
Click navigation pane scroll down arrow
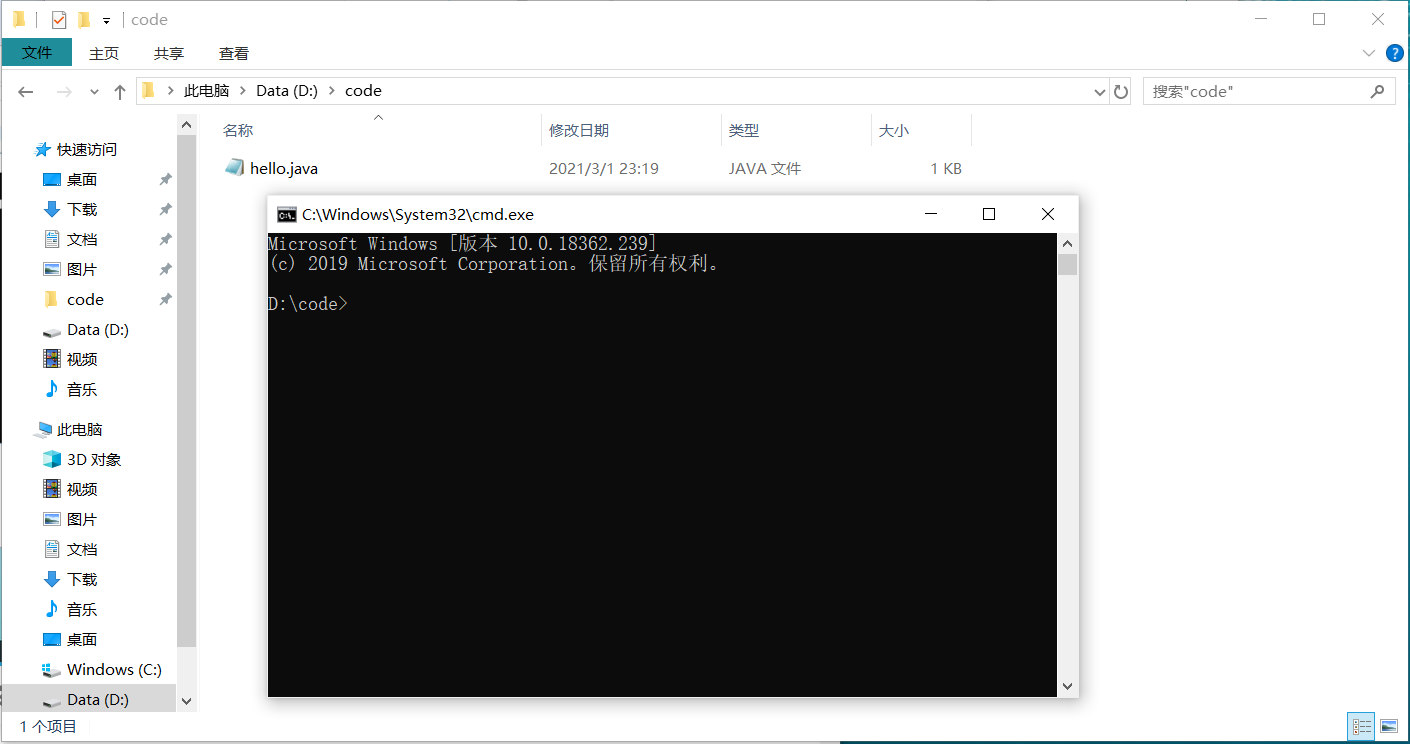[x=186, y=702]
